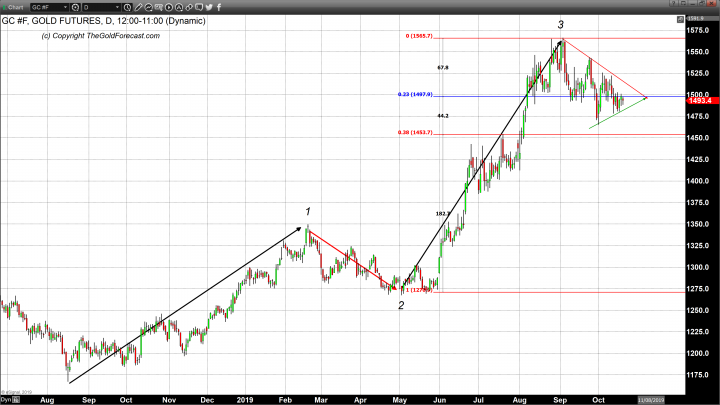720x405 pixels.
Task: Click the clock time template icon
Action: pos(128,7)
